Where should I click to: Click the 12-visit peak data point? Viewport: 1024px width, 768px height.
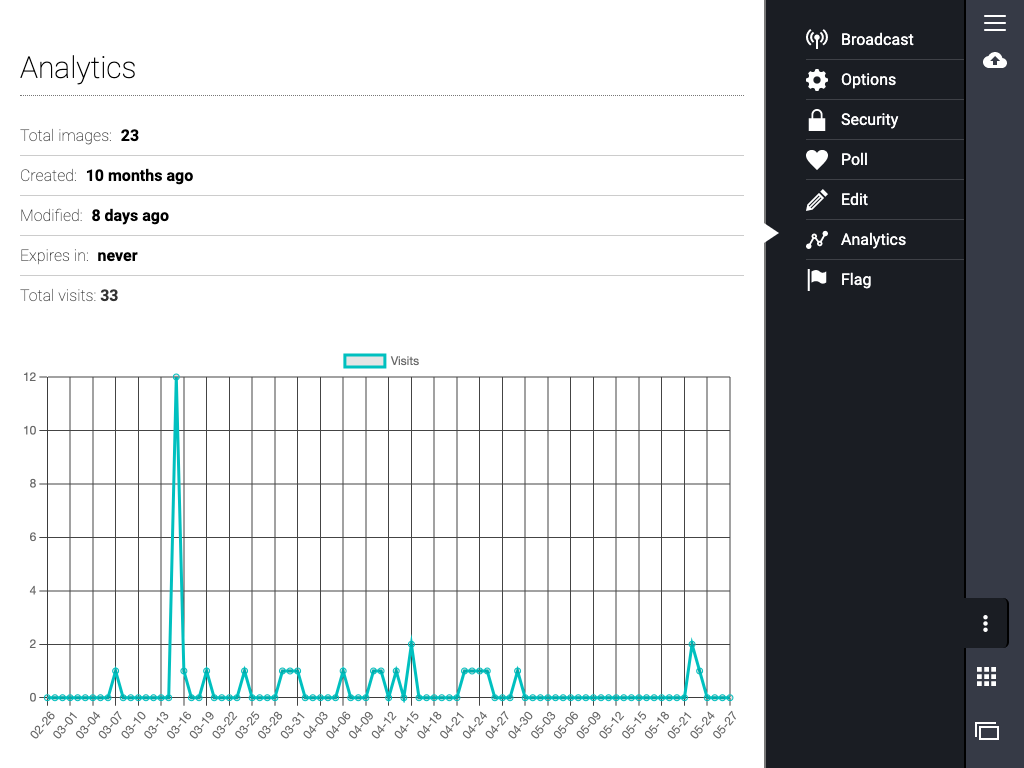pos(176,377)
